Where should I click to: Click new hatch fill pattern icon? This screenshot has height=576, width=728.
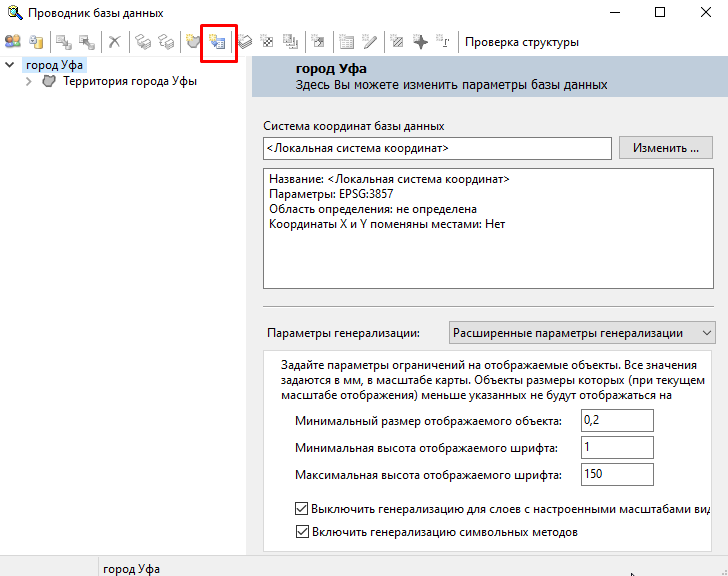[x=397, y=42]
